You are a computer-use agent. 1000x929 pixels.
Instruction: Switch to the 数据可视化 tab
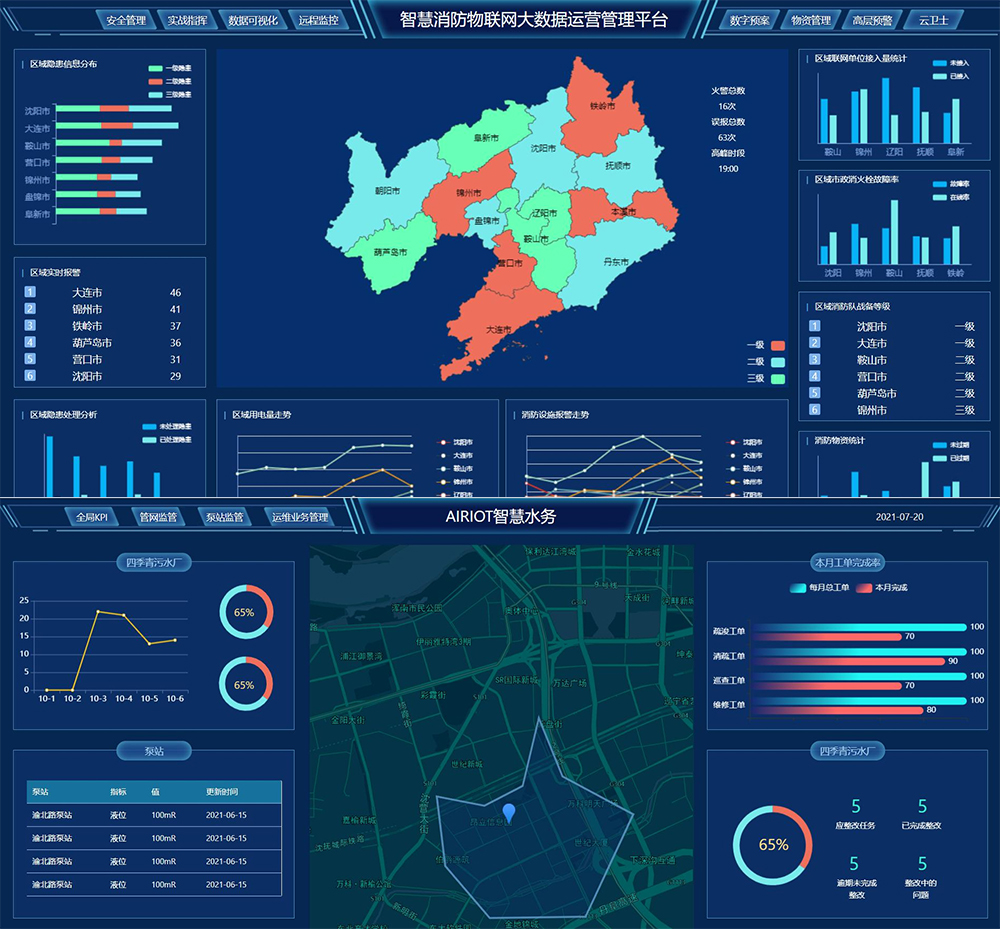click(x=254, y=20)
